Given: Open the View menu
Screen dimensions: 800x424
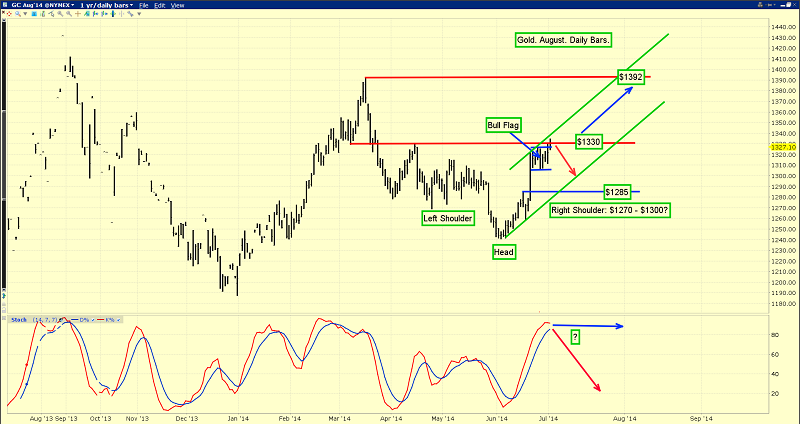Looking at the screenshot, I should point(177,5).
